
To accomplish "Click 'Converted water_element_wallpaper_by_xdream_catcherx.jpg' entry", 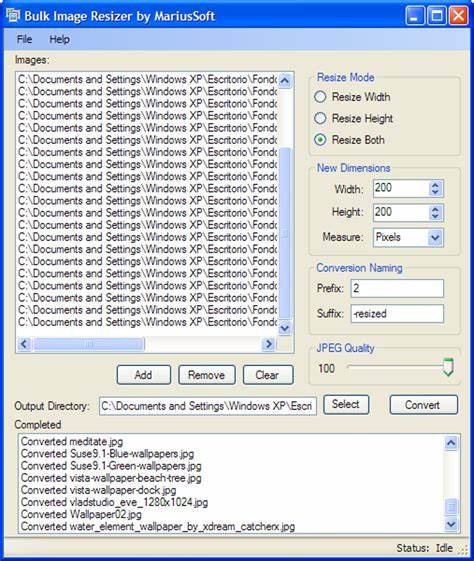I will click(158, 527).
